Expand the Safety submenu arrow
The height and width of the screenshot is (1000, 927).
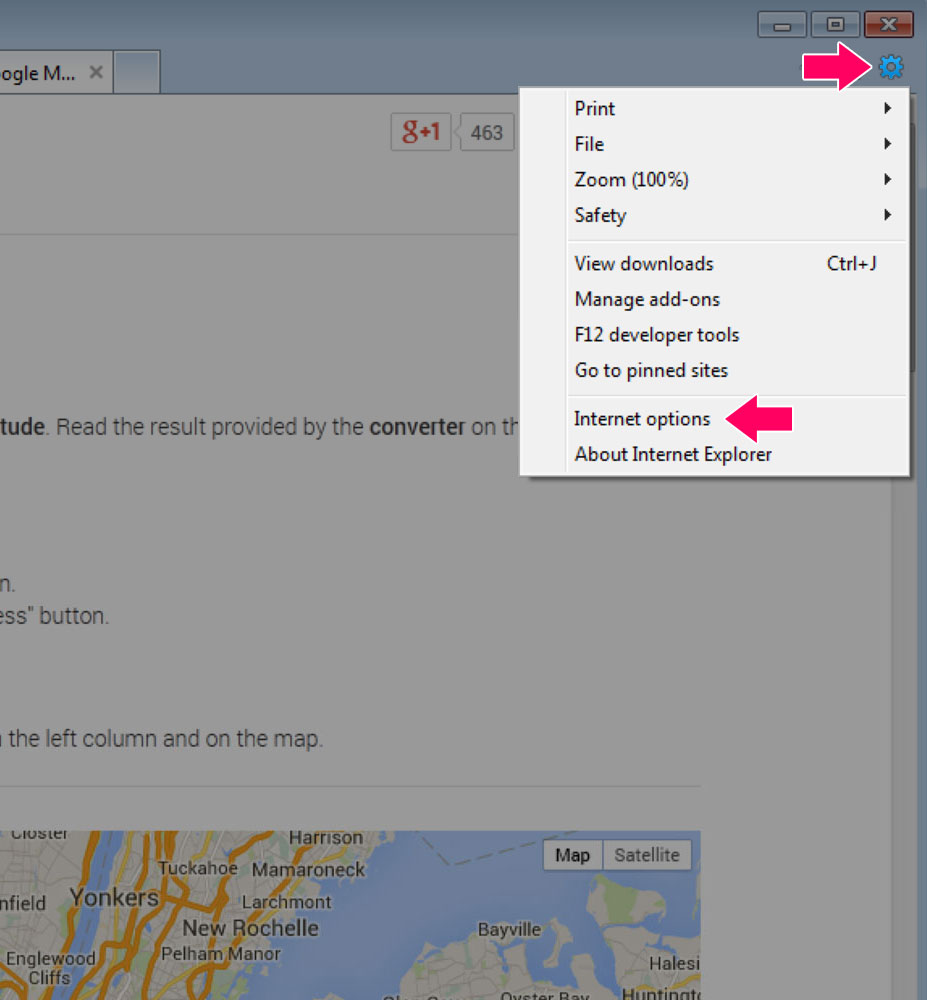click(x=887, y=216)
